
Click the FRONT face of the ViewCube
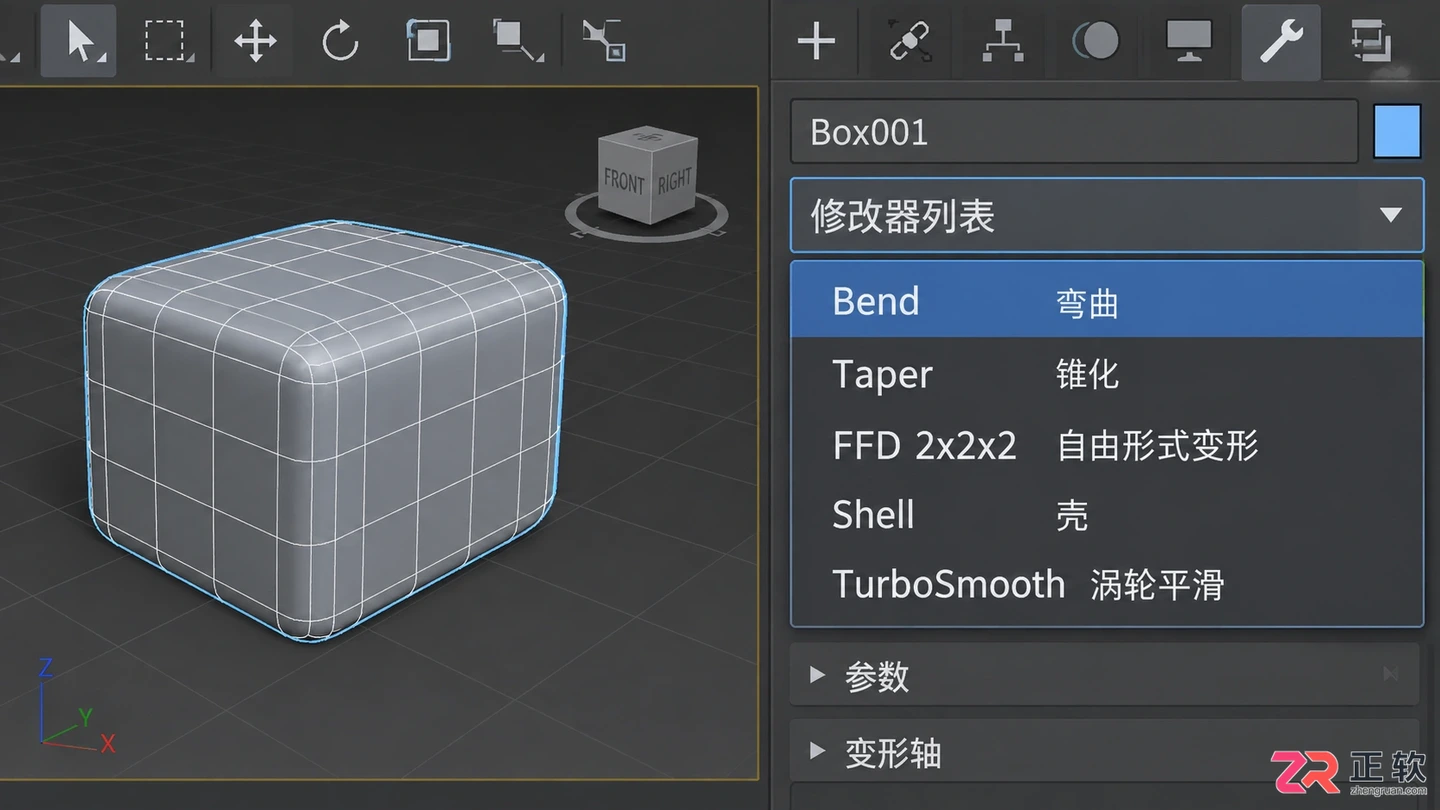pos(623,183)
